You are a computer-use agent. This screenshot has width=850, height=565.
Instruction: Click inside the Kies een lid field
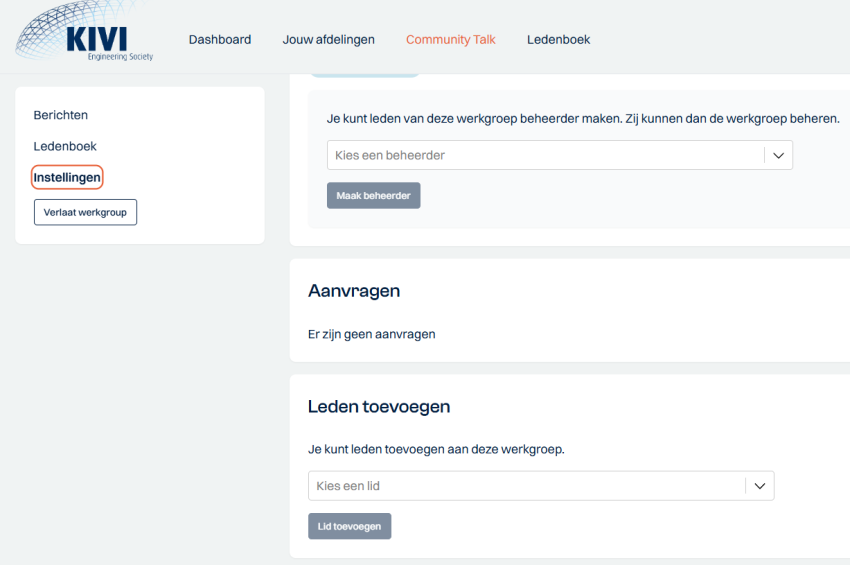pos(526,486)
